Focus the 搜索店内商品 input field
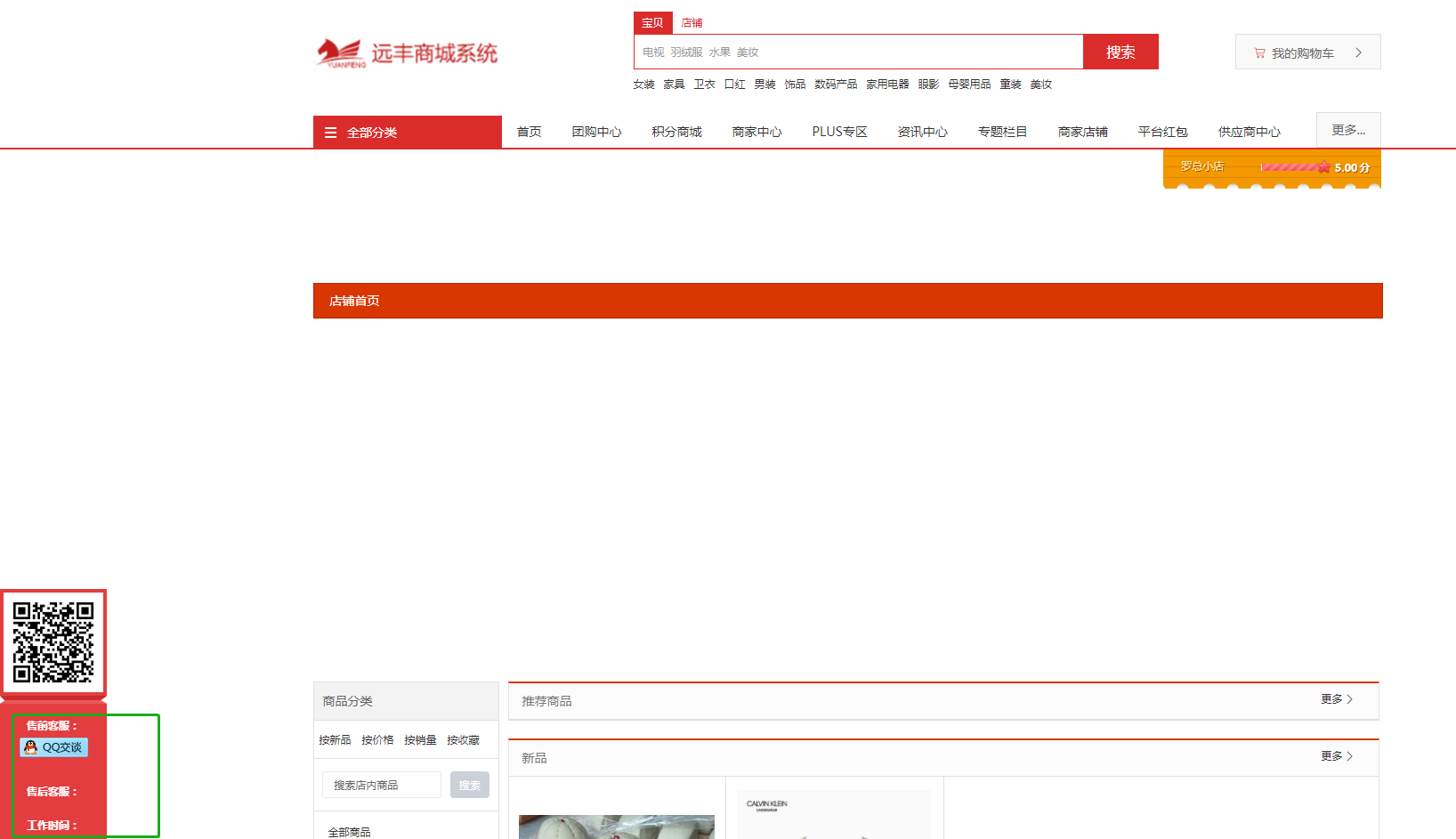 [x=382, y=785]
